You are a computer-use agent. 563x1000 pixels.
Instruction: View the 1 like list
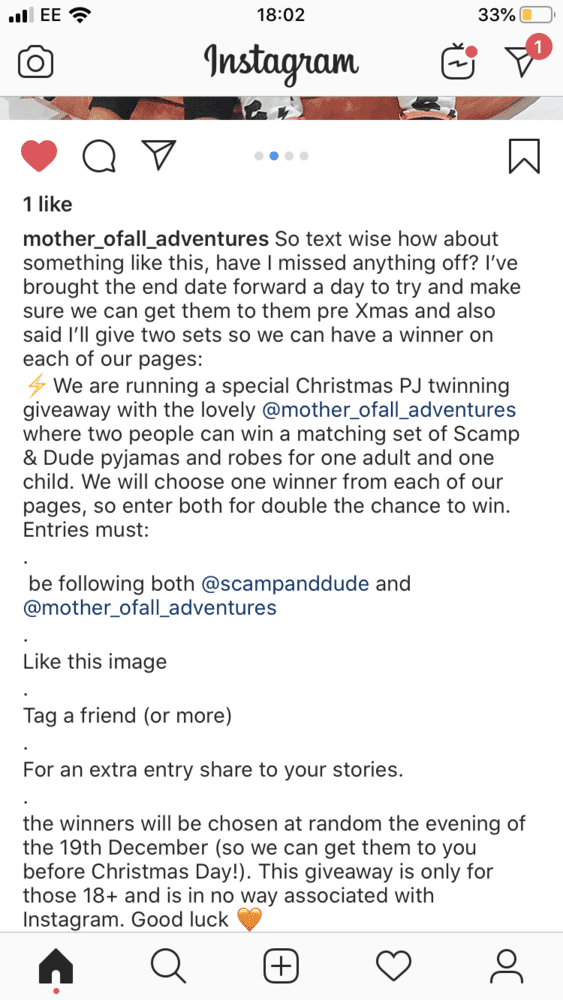[48, 205]
